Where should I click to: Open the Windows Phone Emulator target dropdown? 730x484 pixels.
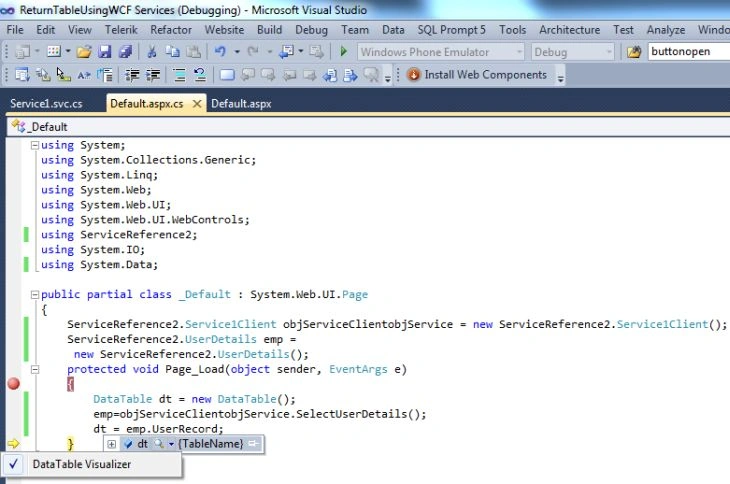tap(519, 52)
